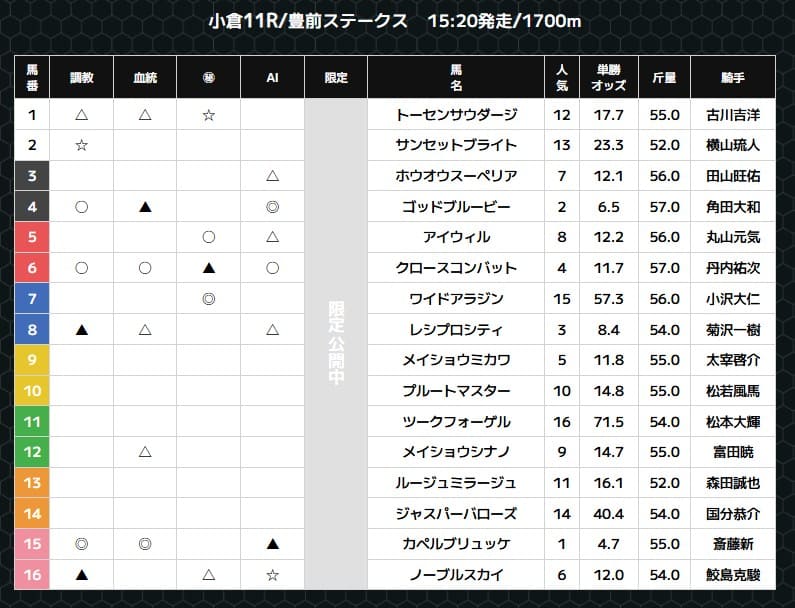Click the star mark in サンセットブライト row
This screenshot has width=795, height=608.
pos(82,146)
